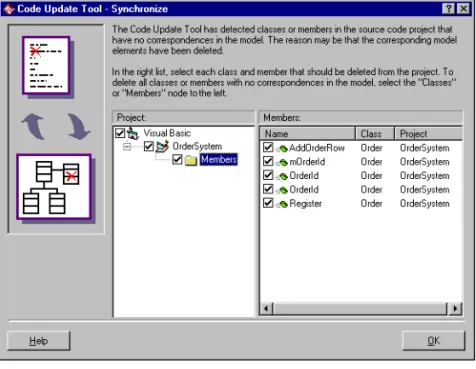Click the scroll right arrow in Members list

coord(455,308)
